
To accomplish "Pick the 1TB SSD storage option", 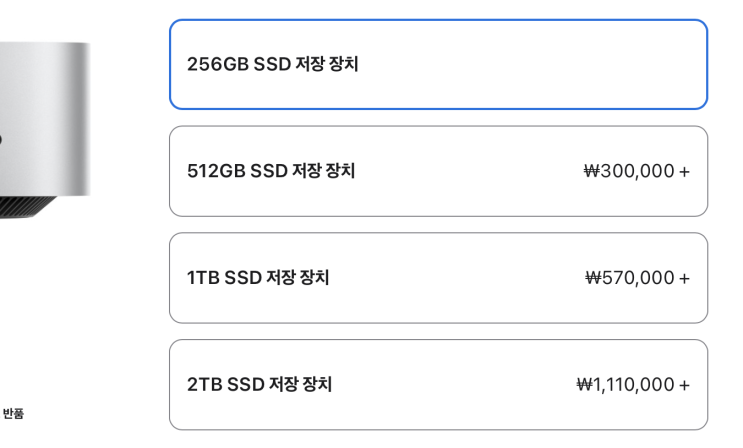I will pos(438,278).
